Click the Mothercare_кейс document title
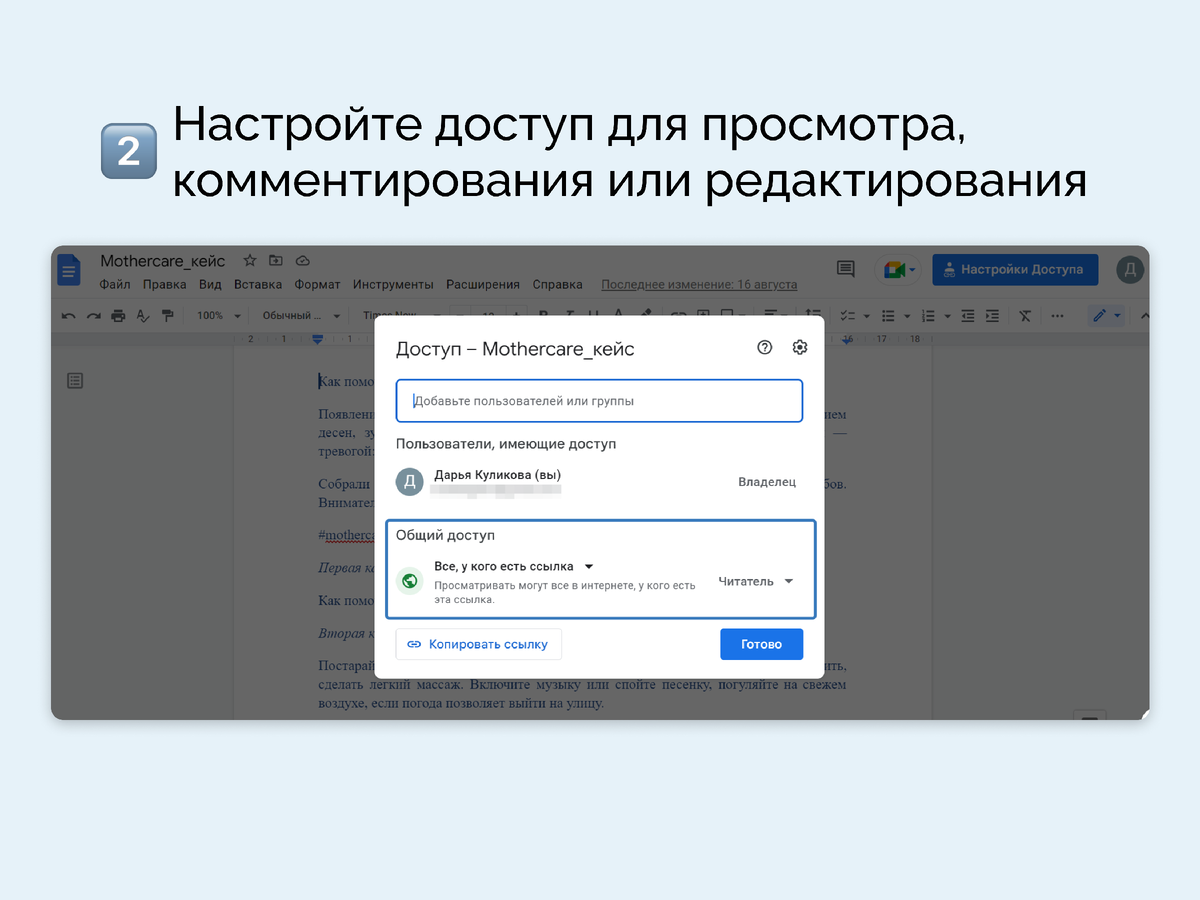This screenshot has height=900, width=1200. click(x=163, y=261)
